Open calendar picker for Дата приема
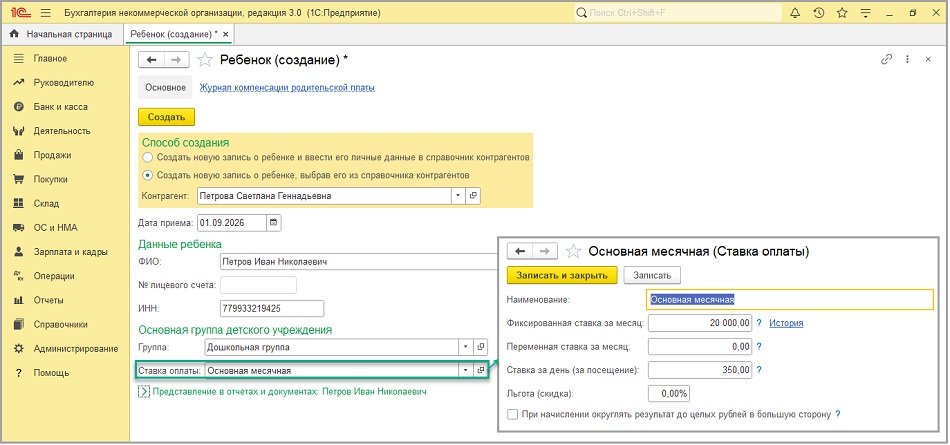This screenshot has height=445, width=950. [x=273, y=222]
